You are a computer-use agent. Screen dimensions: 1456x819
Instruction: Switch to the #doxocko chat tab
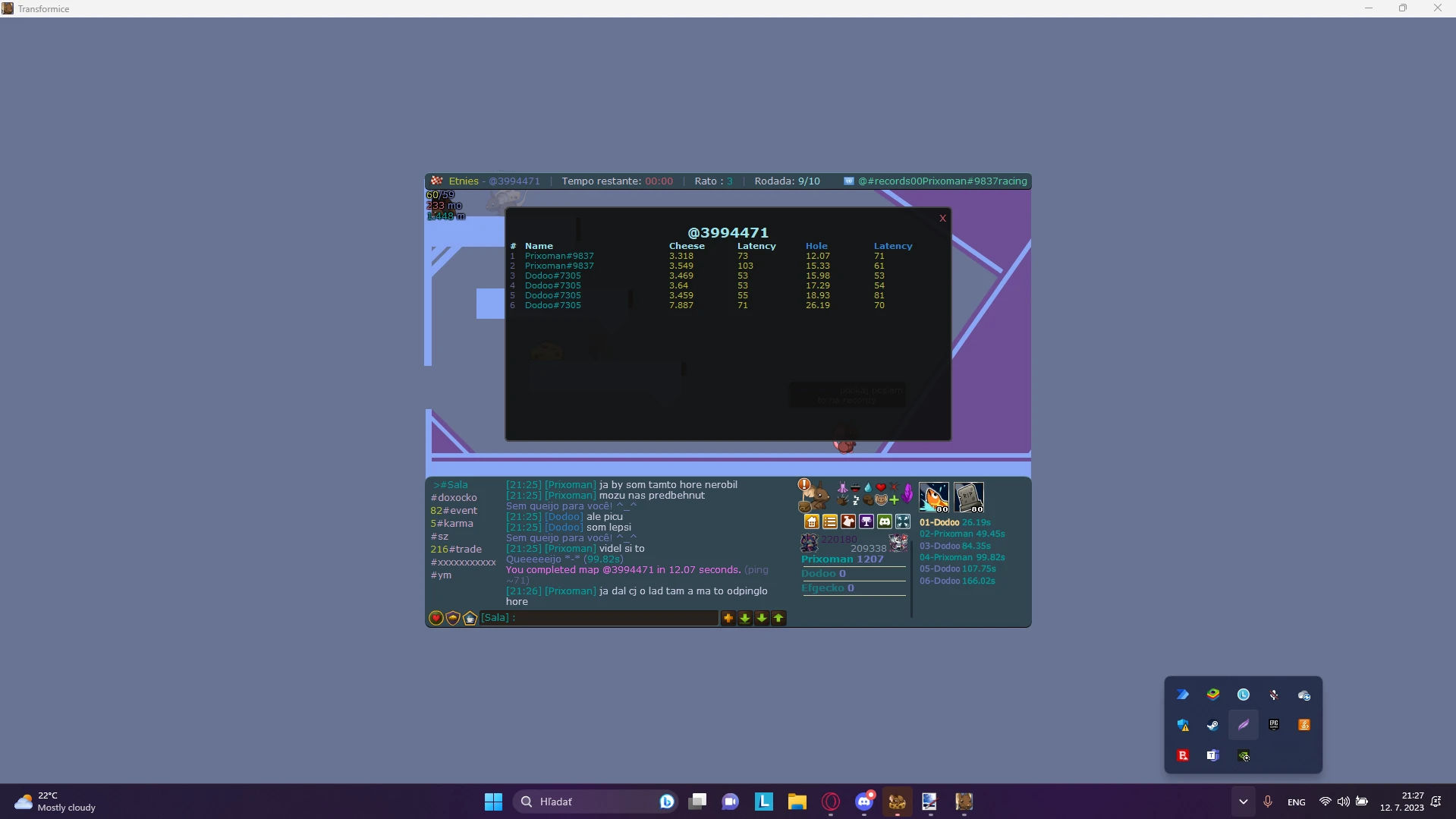pos(454,498)
